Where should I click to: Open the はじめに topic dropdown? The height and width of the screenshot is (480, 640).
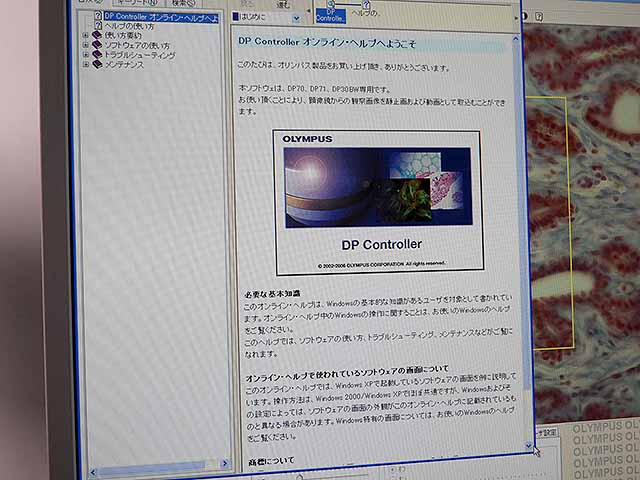click(297, 18)
